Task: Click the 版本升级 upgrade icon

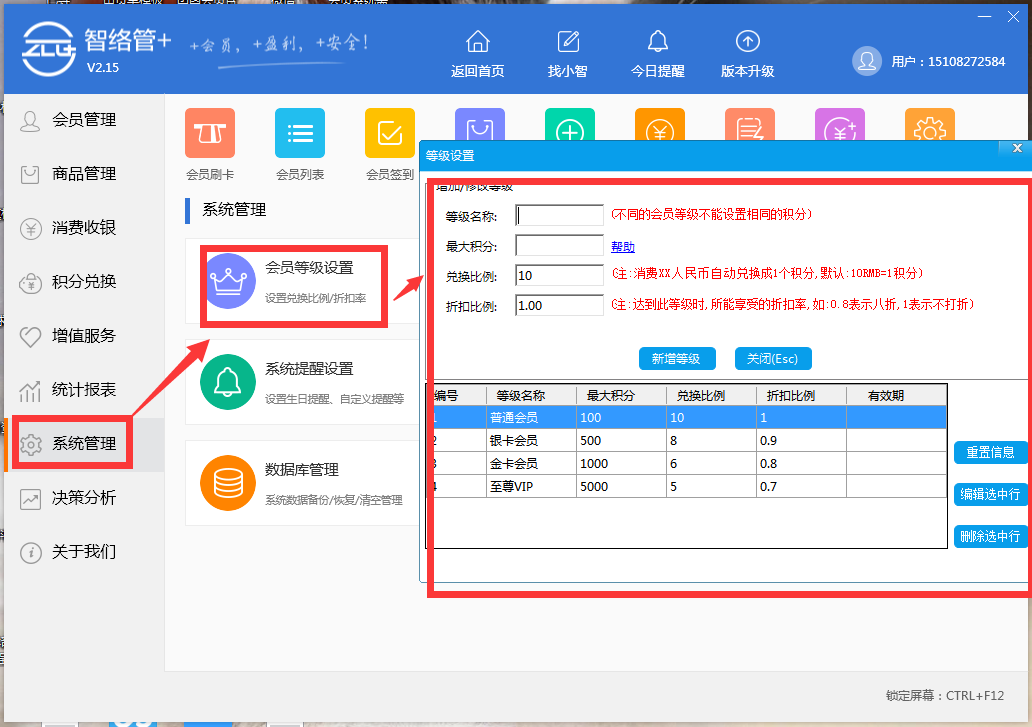Action: [x=748, y=42]
